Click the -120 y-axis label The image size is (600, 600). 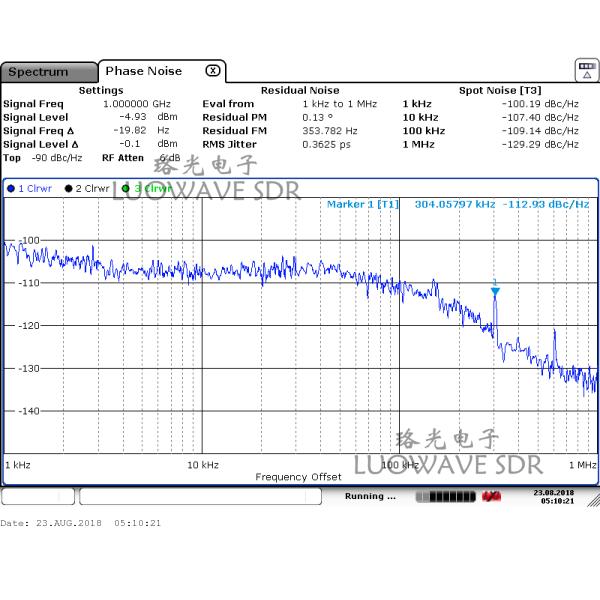(x=29, y=326)
